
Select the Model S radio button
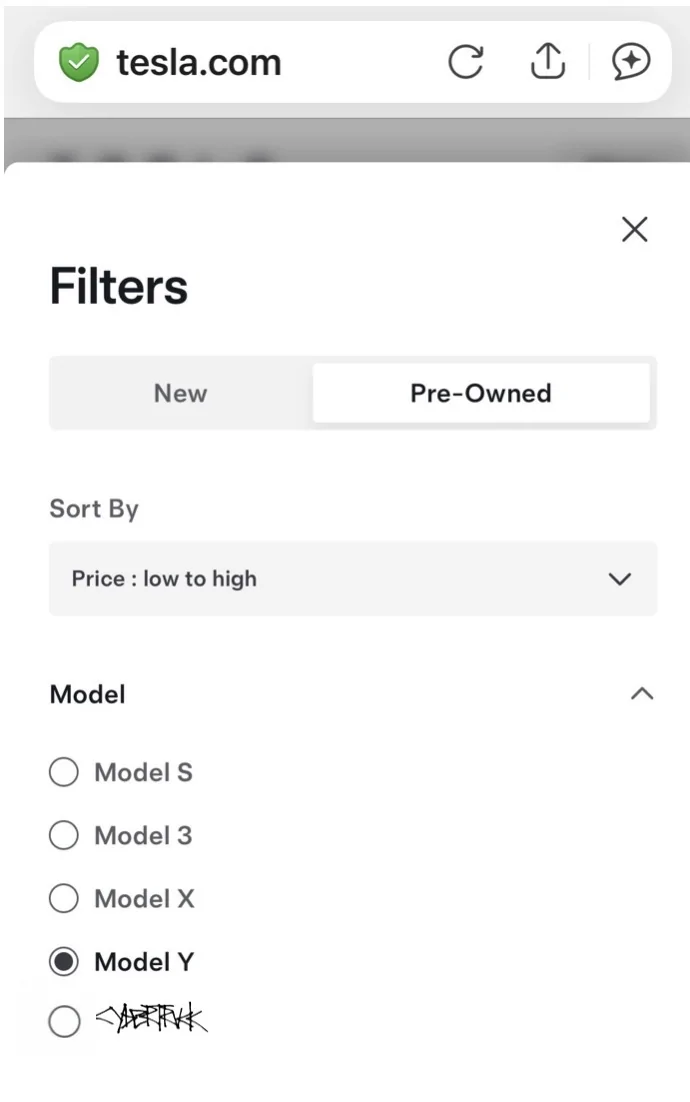click(x=64, y=772)
